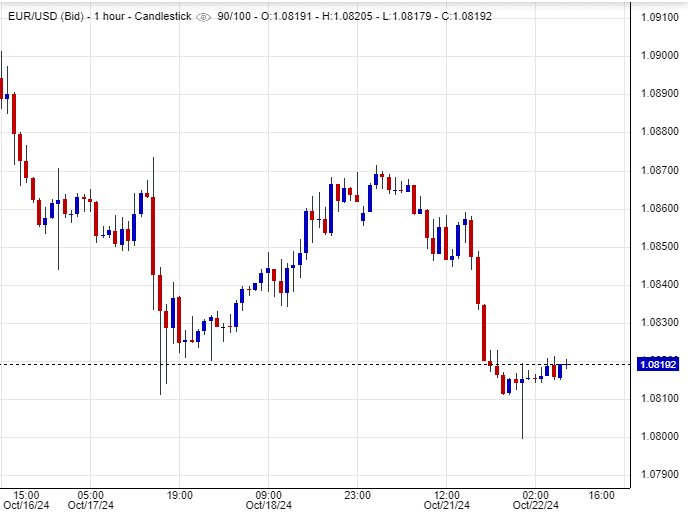Click the current price tag 1.08192
Screen dimensions: 688x512
tap(657, 364)
